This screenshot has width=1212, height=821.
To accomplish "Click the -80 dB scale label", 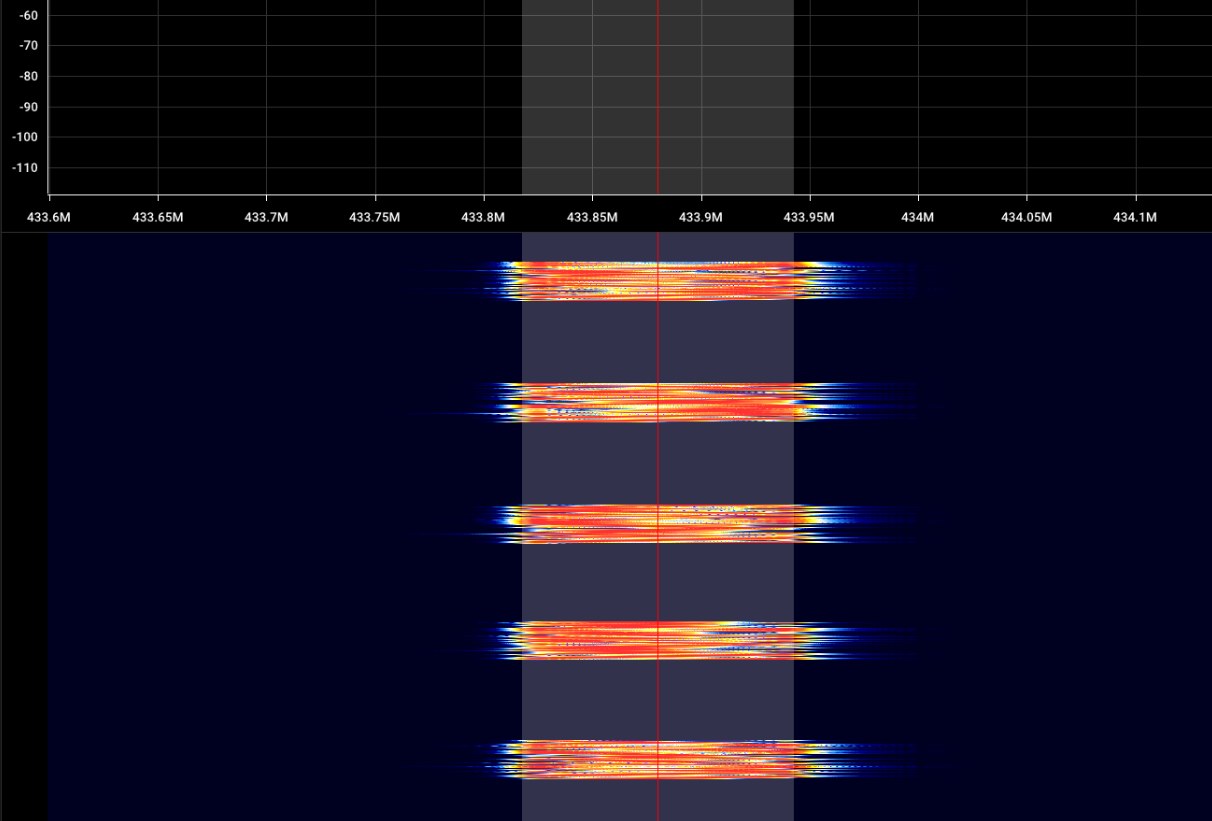I will tap(28, 76).
